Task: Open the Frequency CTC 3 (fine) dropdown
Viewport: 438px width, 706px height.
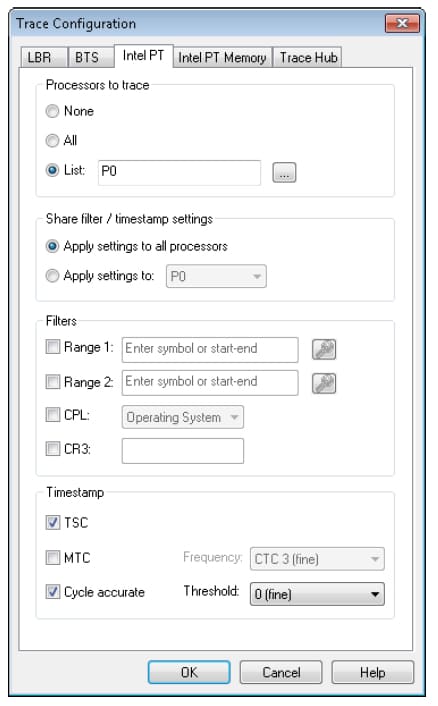Action: pos(317,559)
